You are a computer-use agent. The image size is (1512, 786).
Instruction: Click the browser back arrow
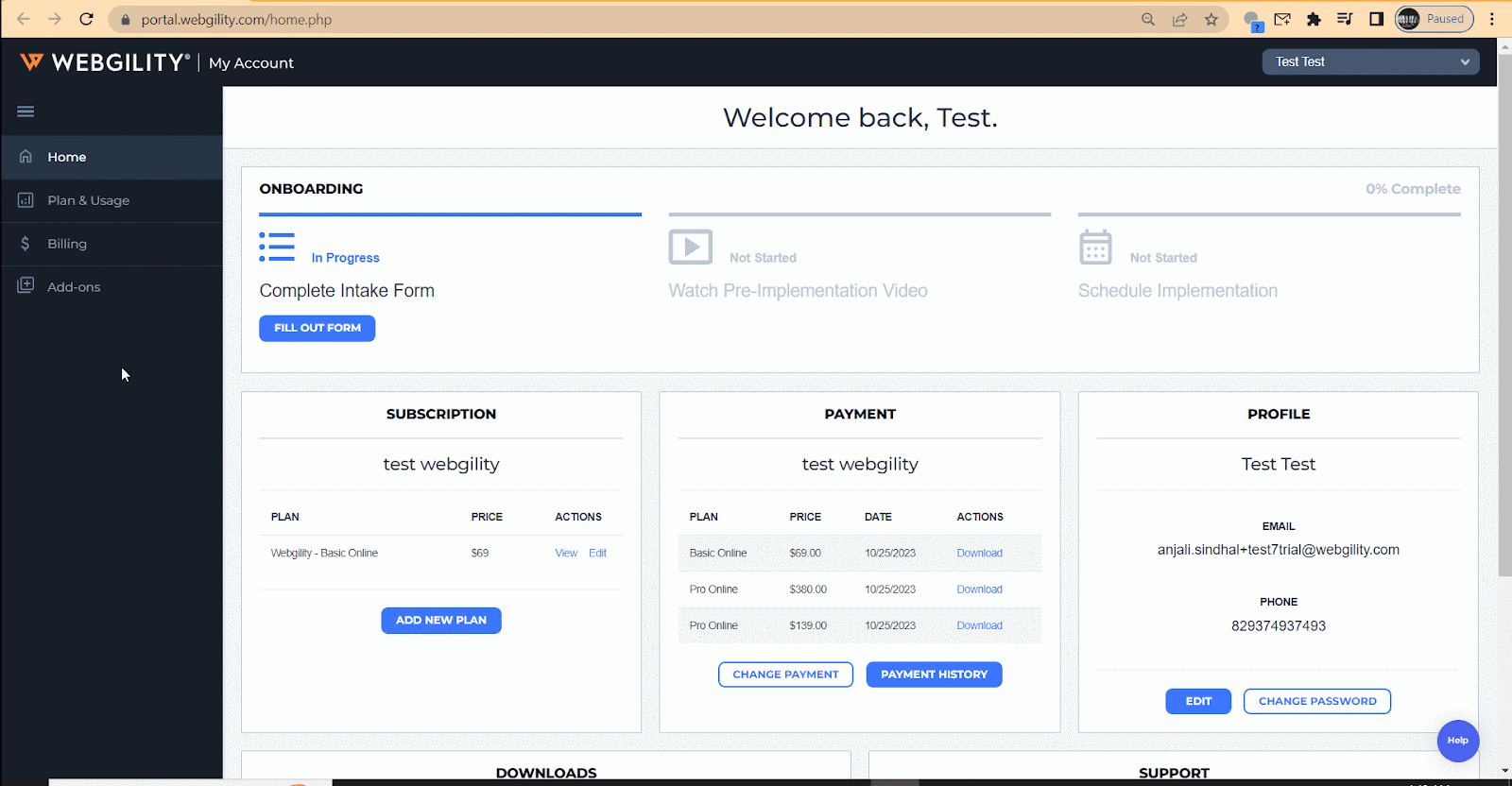pos(24,19)
